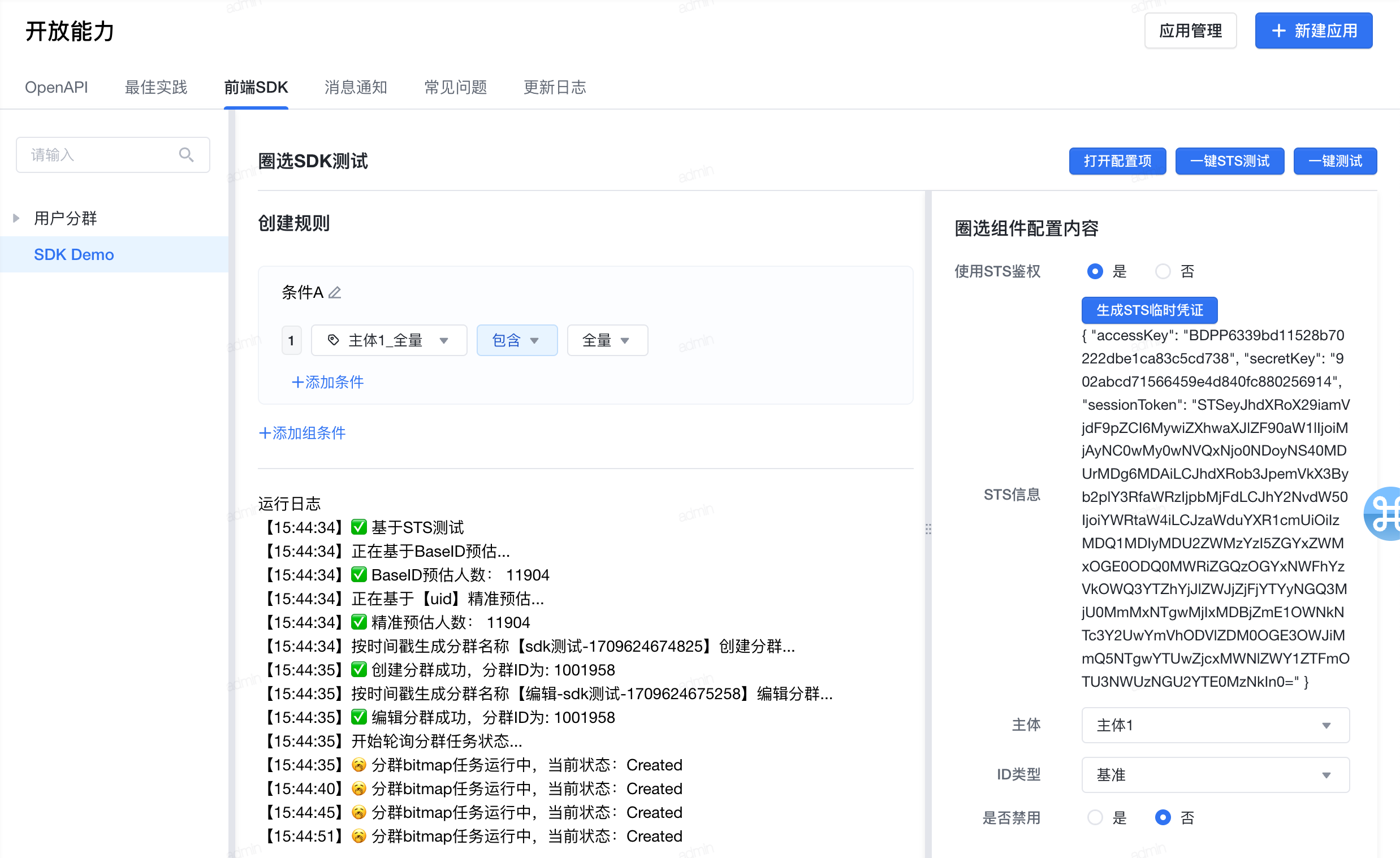Click the floating command-symbol helper icon

[x=1384, y=513]
